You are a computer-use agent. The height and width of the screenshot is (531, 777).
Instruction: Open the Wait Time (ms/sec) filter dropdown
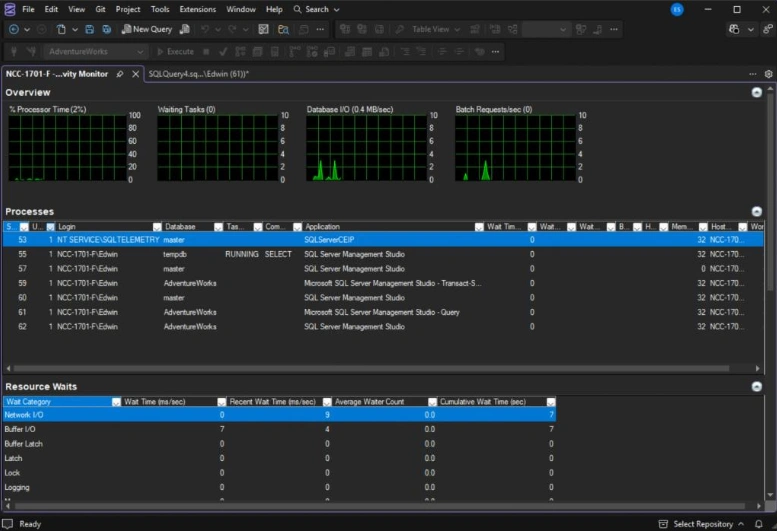pos(222,402)
